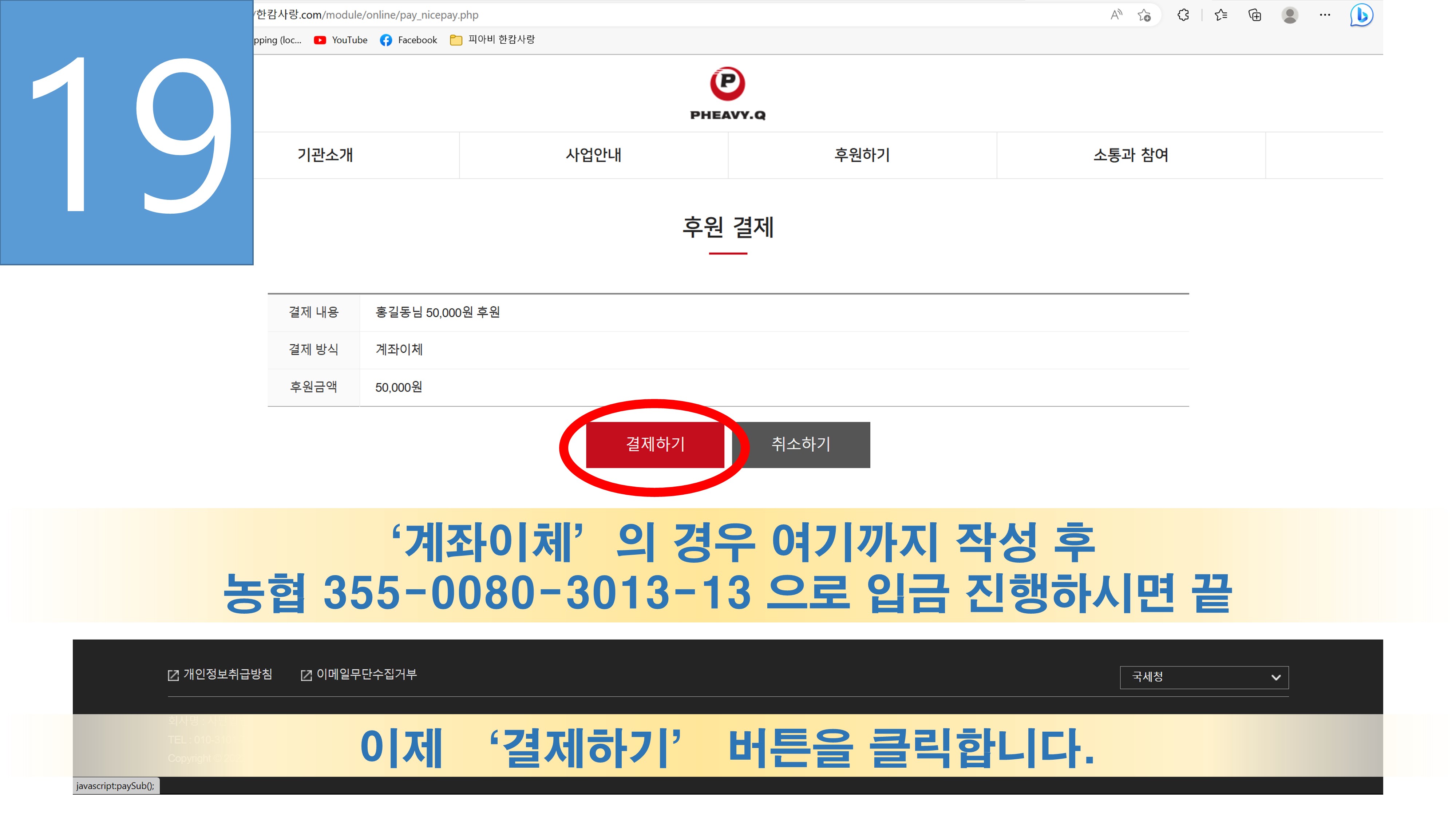The height and width of the screenshot is (819, 1456).
Task: Open the Collections icon in toolbar
Action: [x=1255, y=15]
